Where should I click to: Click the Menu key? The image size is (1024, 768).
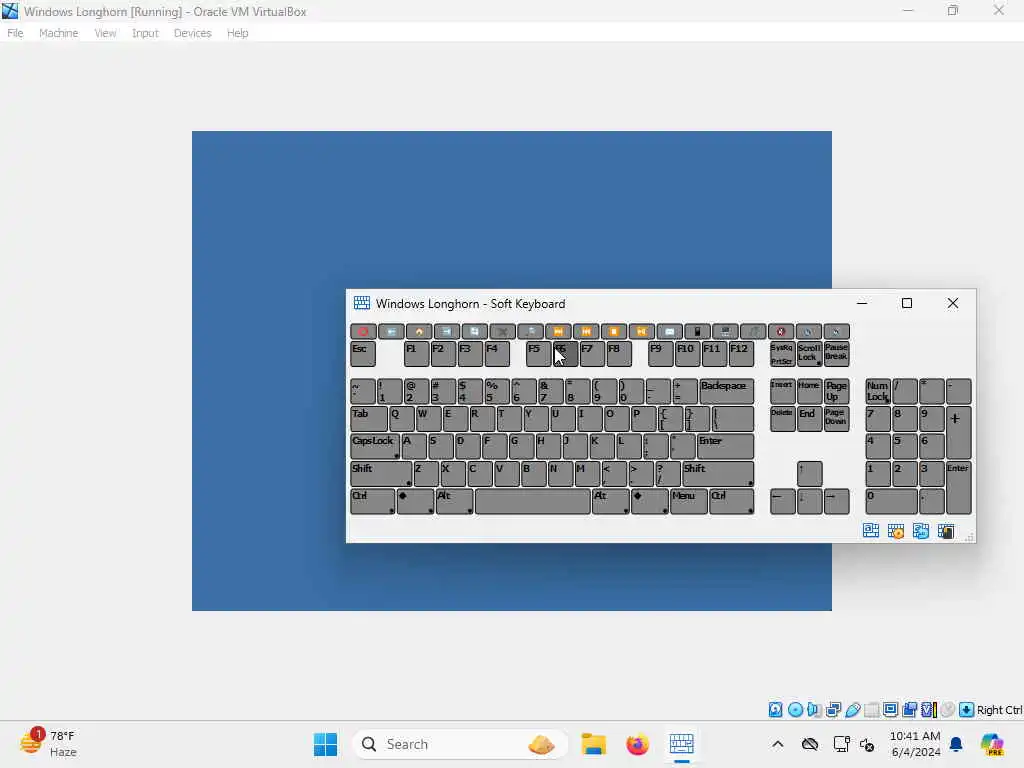coord(688,502)
